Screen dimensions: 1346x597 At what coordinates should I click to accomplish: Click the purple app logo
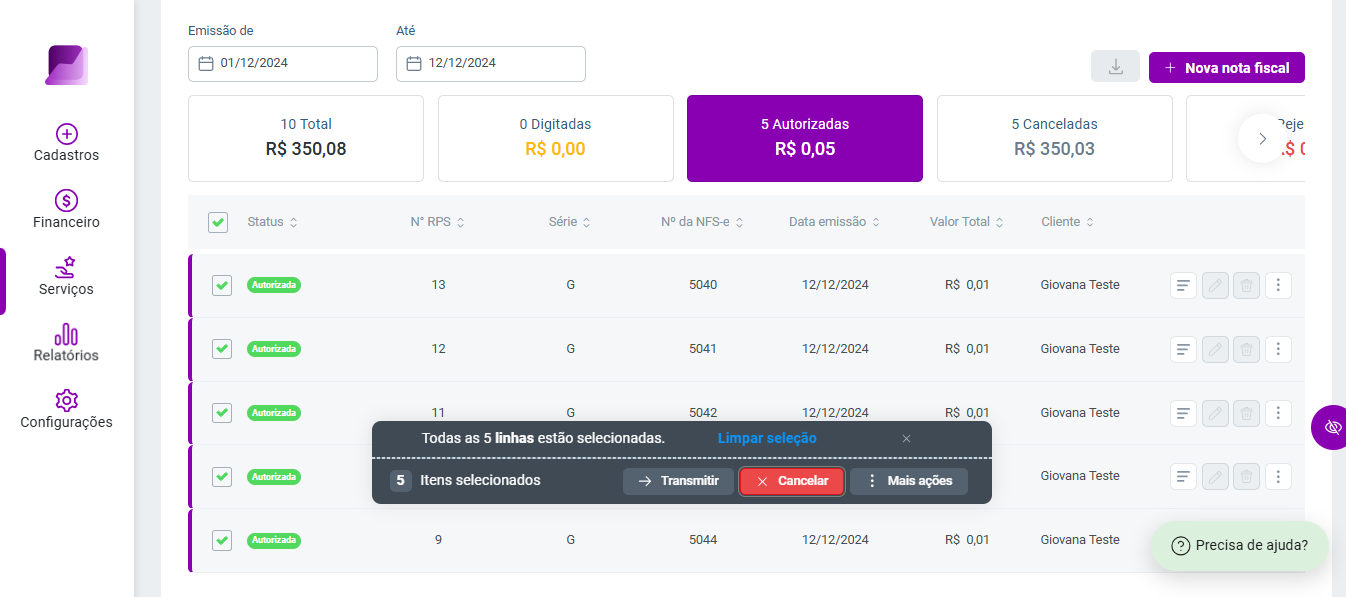(67, 65)
